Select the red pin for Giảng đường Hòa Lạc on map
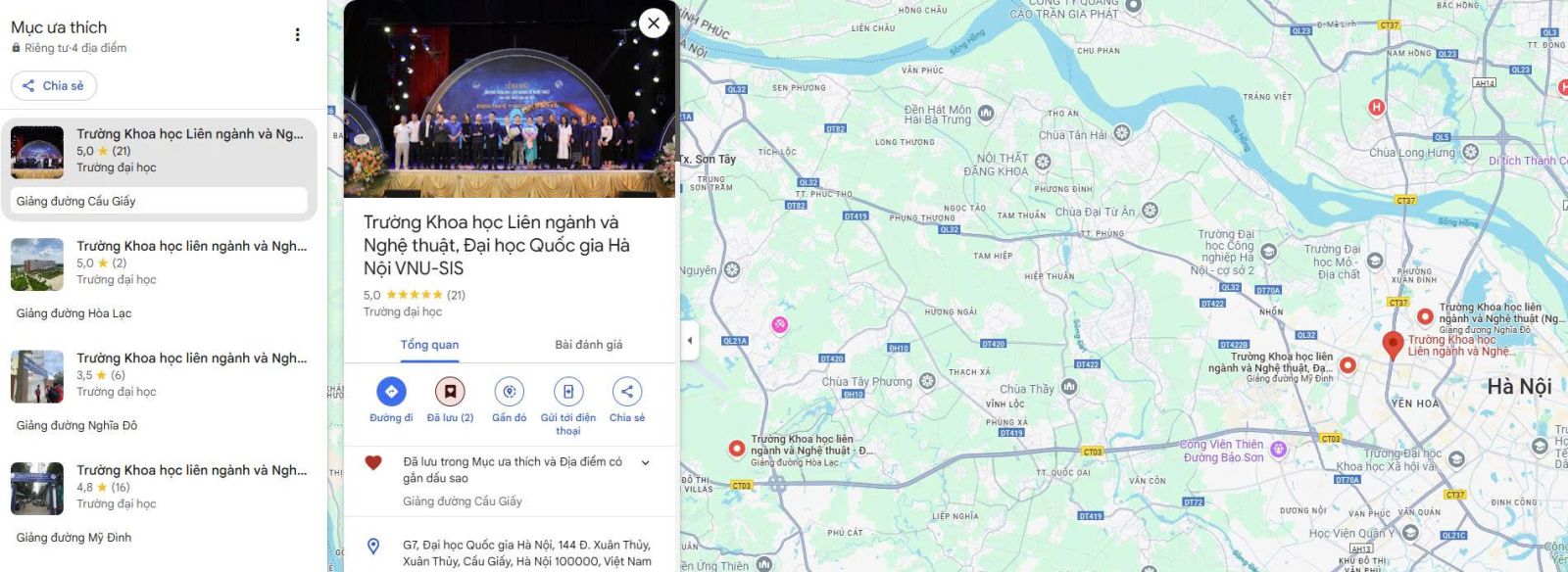Image resolution: width=1568 pixels, height=572 pixels. click(x=737, y=449)
